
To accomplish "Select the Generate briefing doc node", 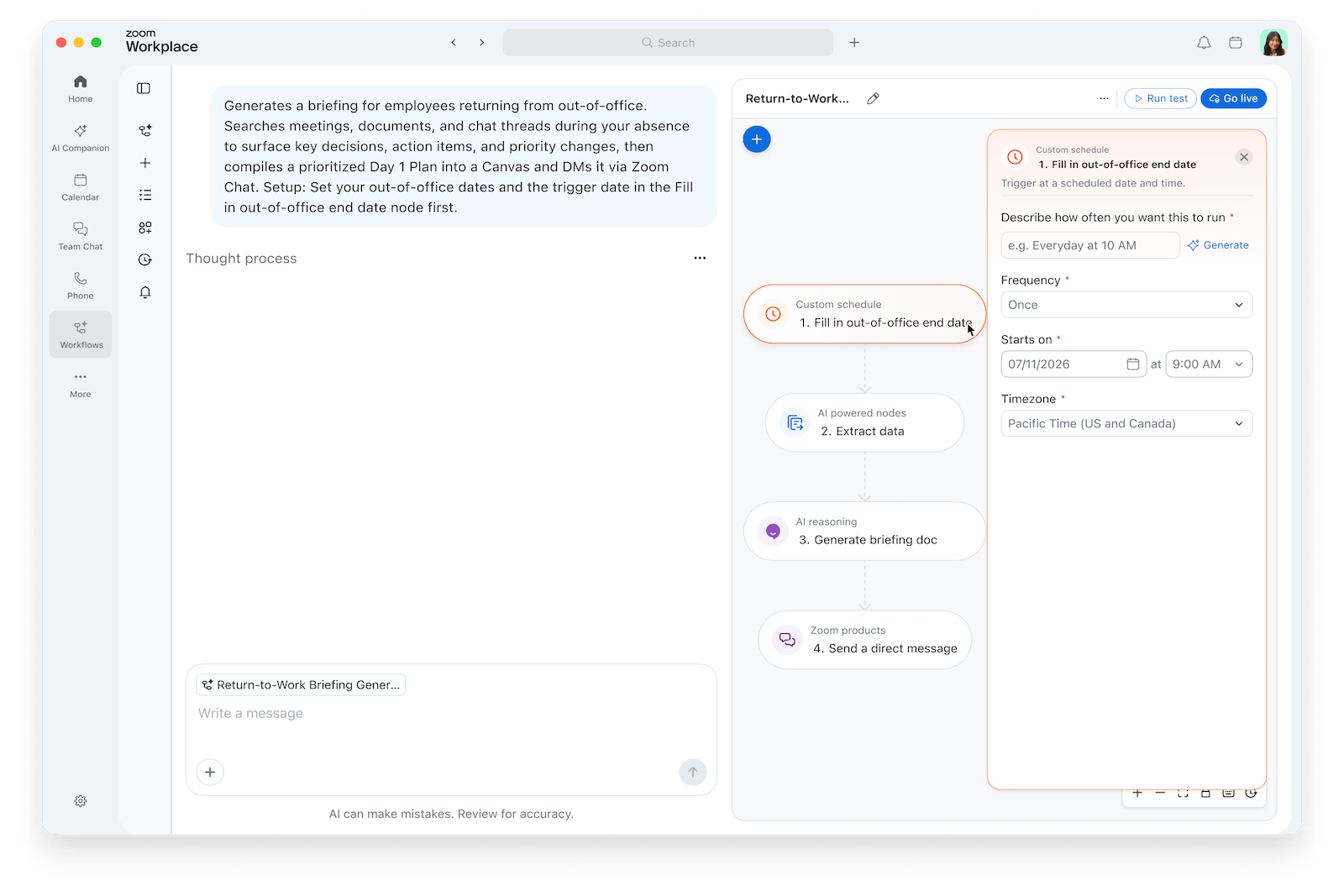I will click(x=864, y=531).
